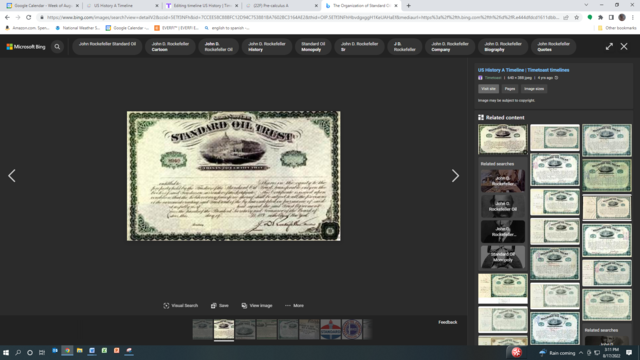Screen dimensions: 640x360
Task: Open US History A Timeline title link
Action: [x=523, y=70]
